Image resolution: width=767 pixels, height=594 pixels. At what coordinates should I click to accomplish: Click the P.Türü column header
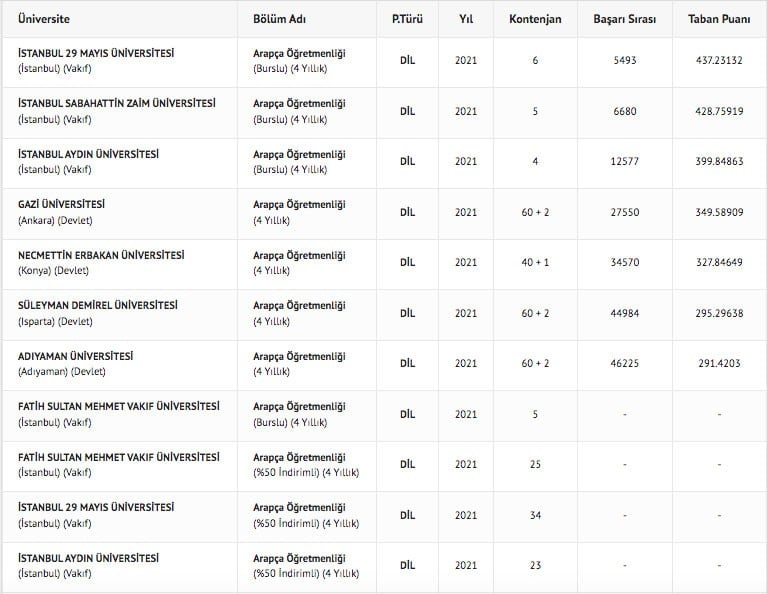407,19
